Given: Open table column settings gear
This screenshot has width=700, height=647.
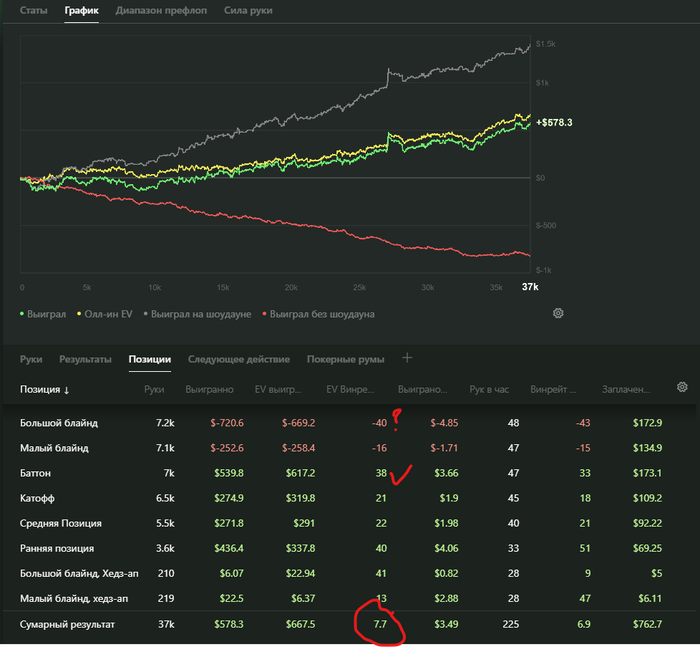Looking at the screenshot, I should click(682, 387).
